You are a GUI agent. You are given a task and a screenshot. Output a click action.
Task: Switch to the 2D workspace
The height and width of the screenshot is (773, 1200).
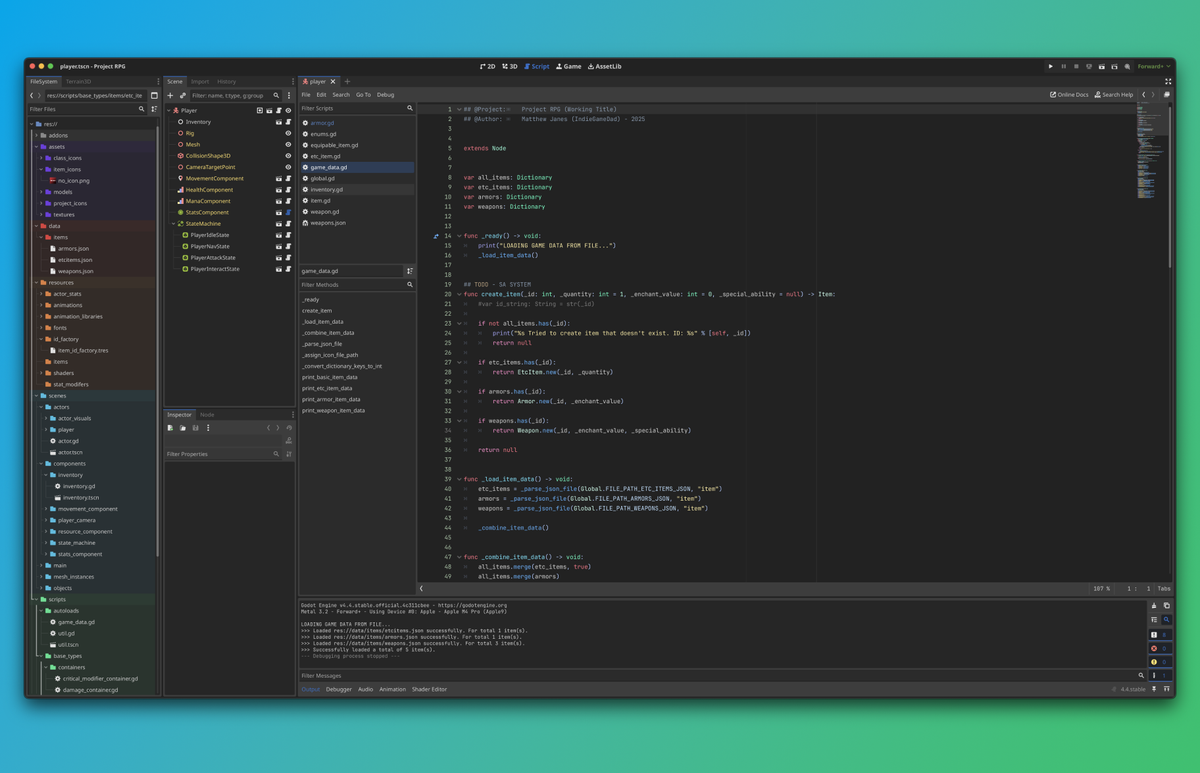click(x=487, y=66)
